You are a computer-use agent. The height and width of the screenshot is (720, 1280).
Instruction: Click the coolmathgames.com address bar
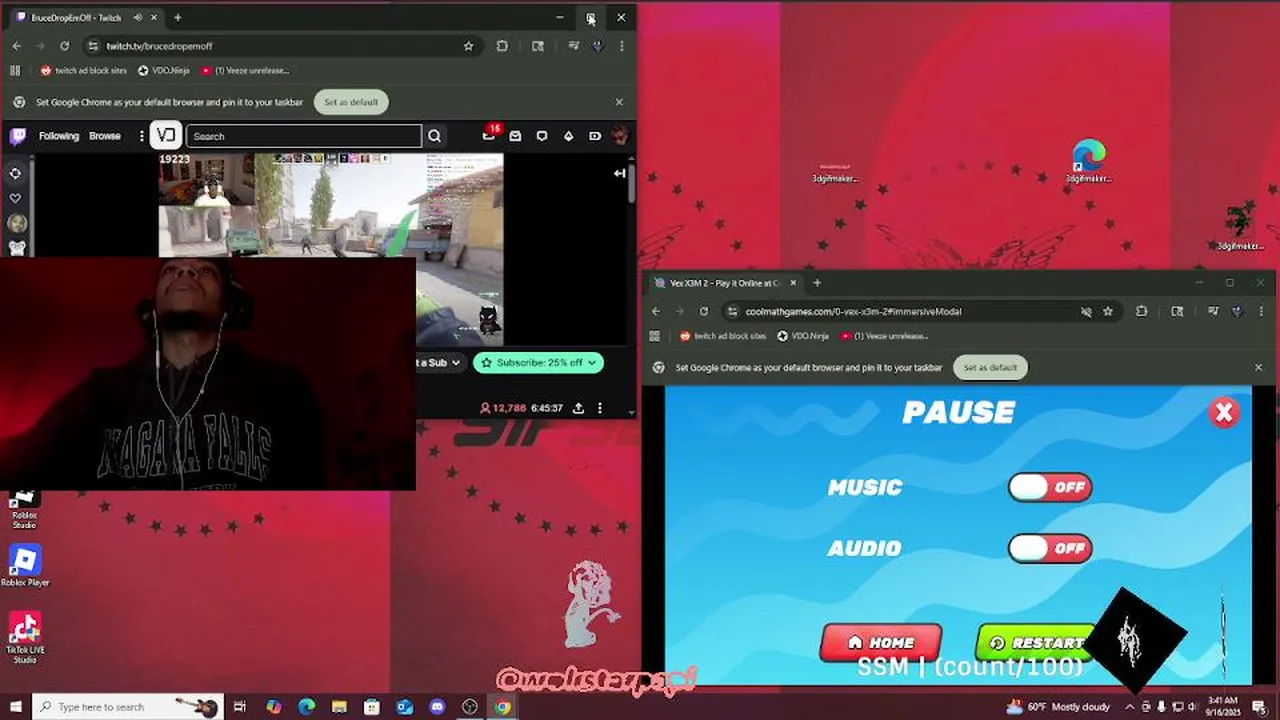click(x=920, y=311)
